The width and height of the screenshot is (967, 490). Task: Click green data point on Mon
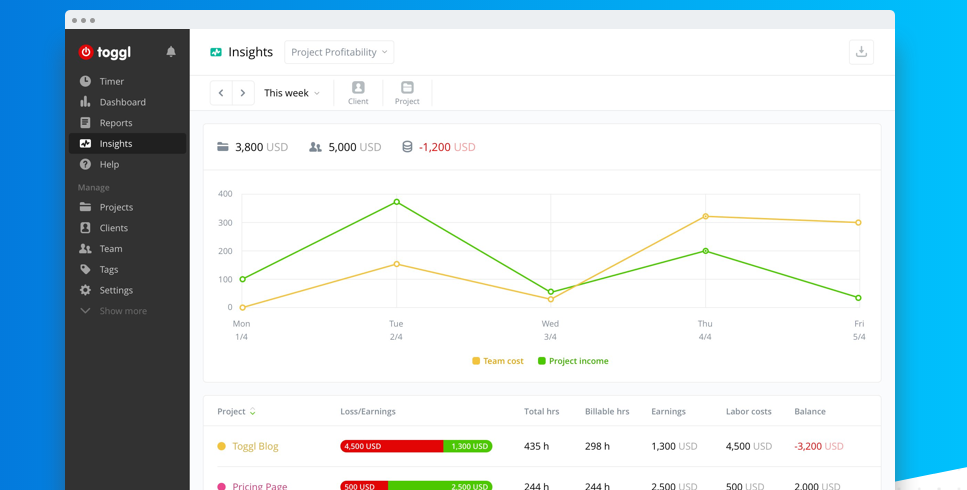pyautogui.click(x=242, y=279)
